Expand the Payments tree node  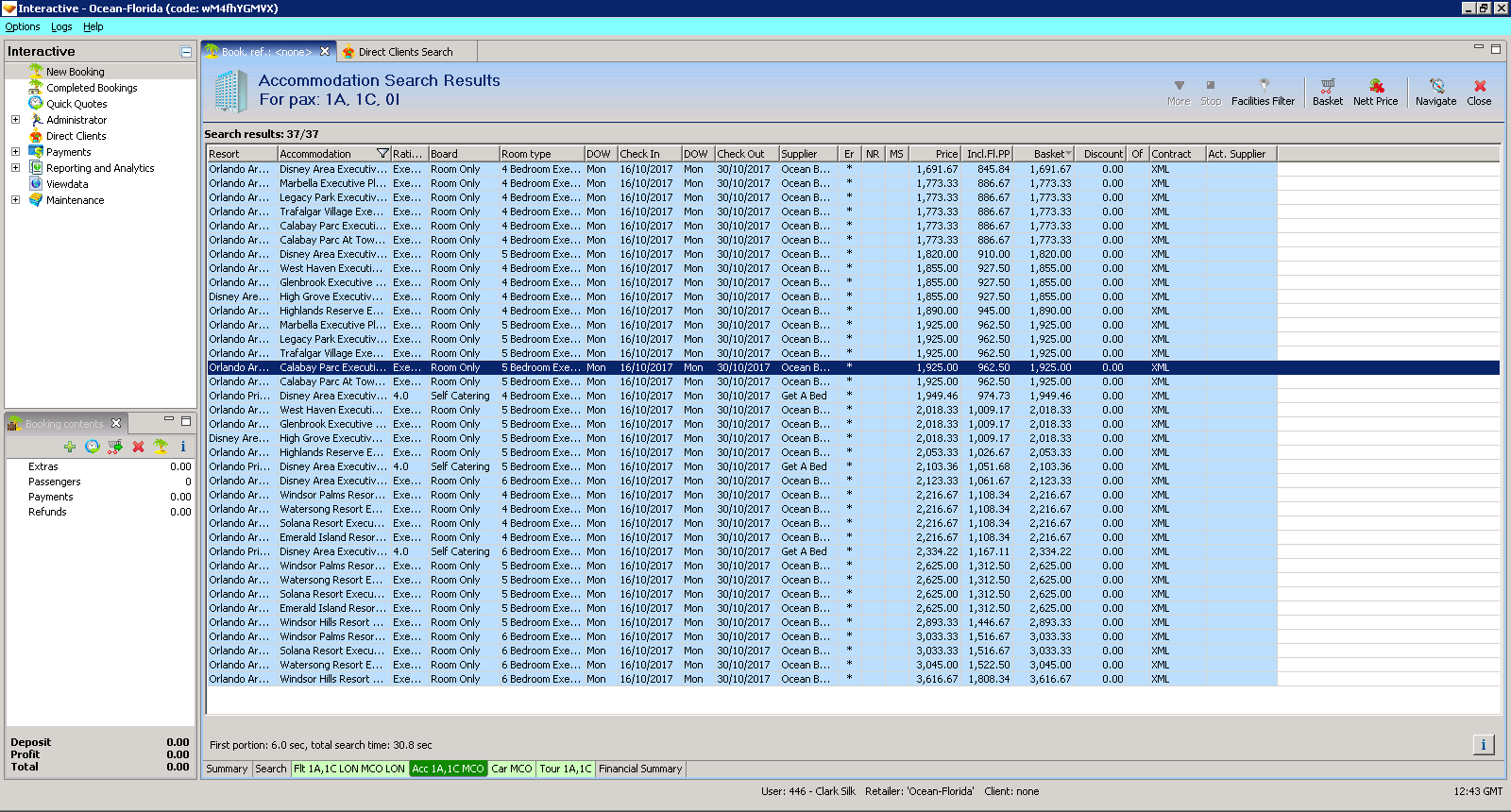(15, 152)
